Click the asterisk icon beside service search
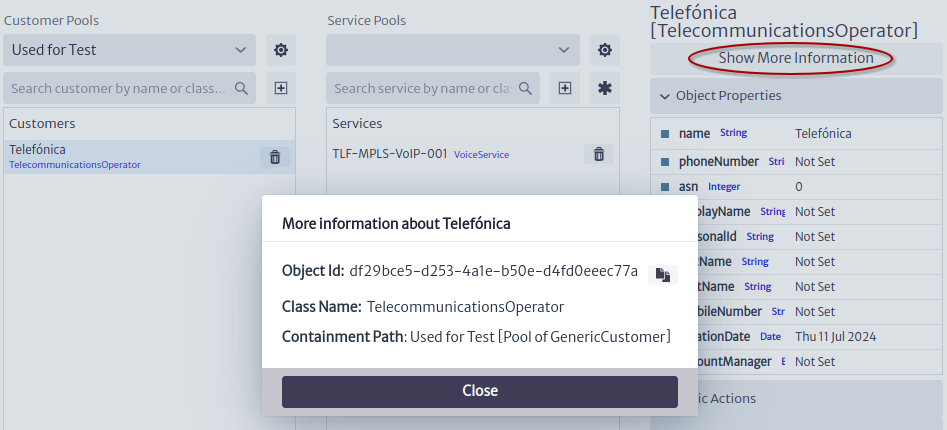947x430 pixels. (605, 88)
